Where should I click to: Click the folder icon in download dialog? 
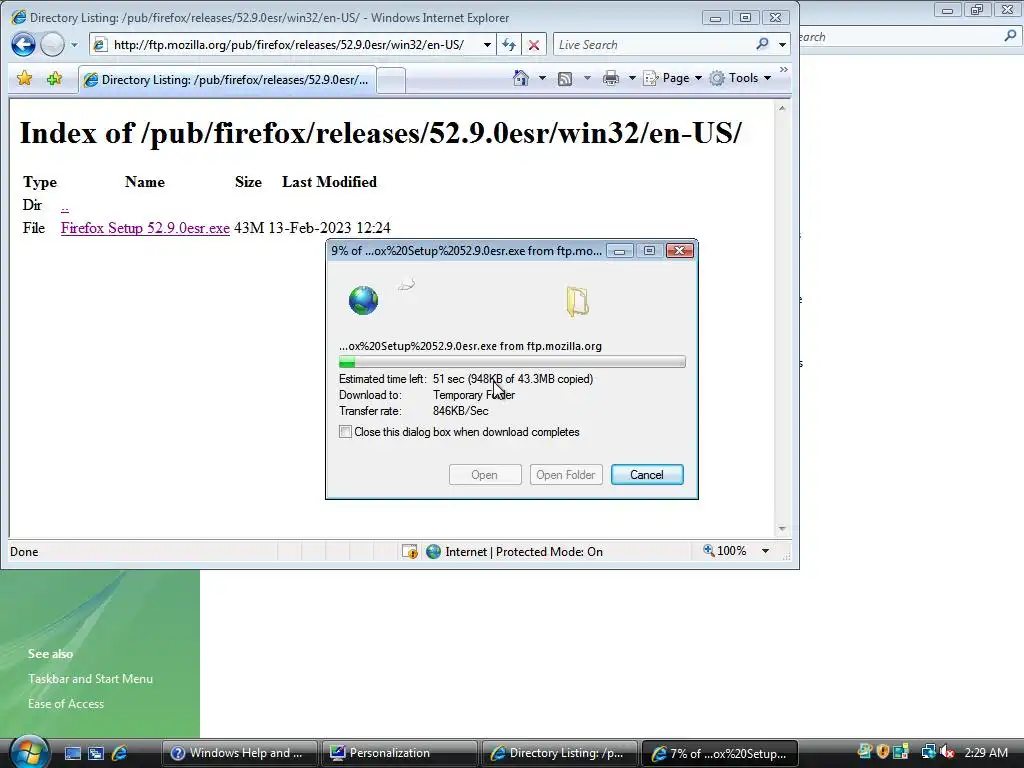pyautogui.click(x=577, y=301)
